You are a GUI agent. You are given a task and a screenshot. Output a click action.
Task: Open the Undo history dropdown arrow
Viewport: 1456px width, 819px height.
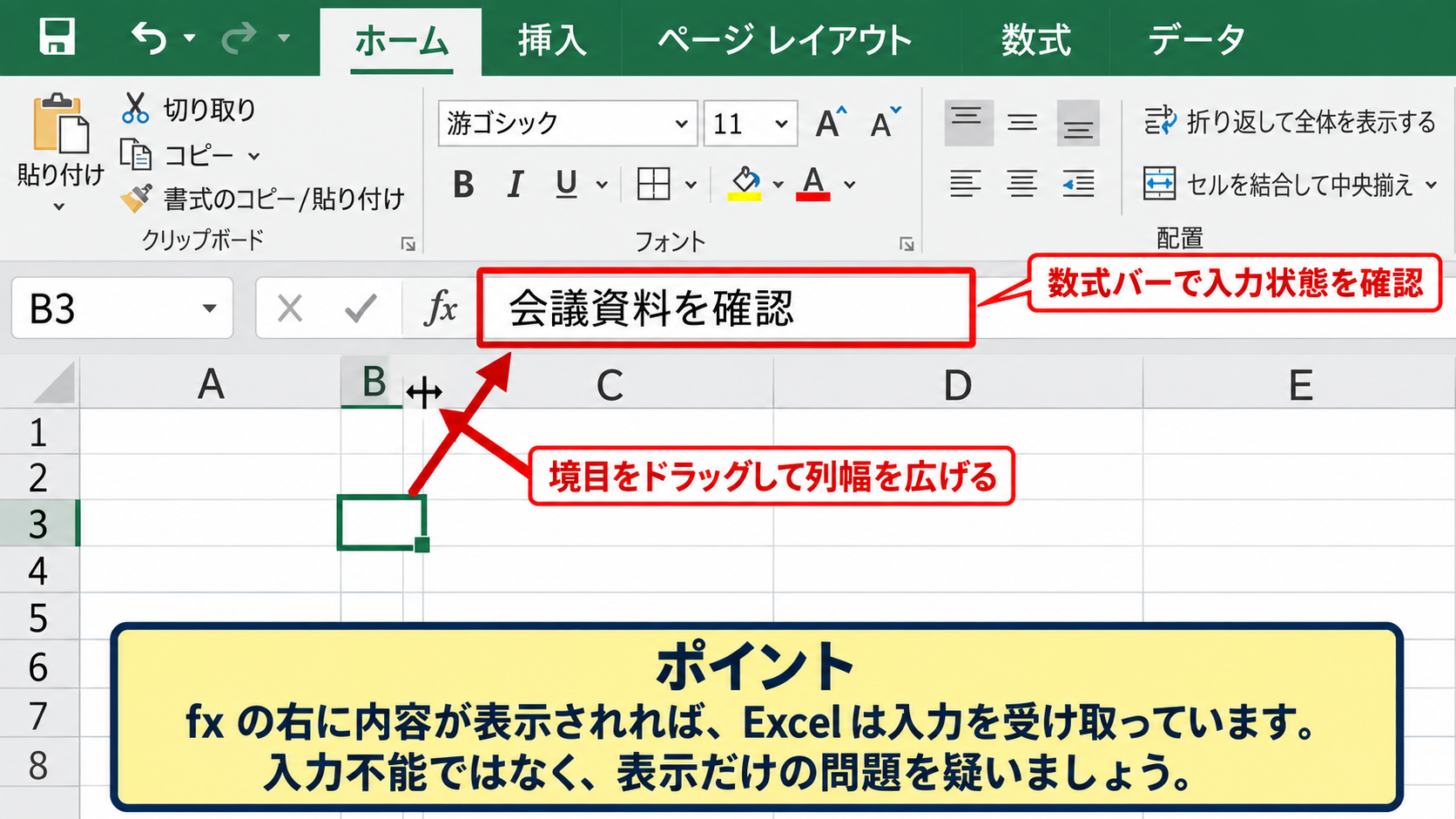coord(189,38)
